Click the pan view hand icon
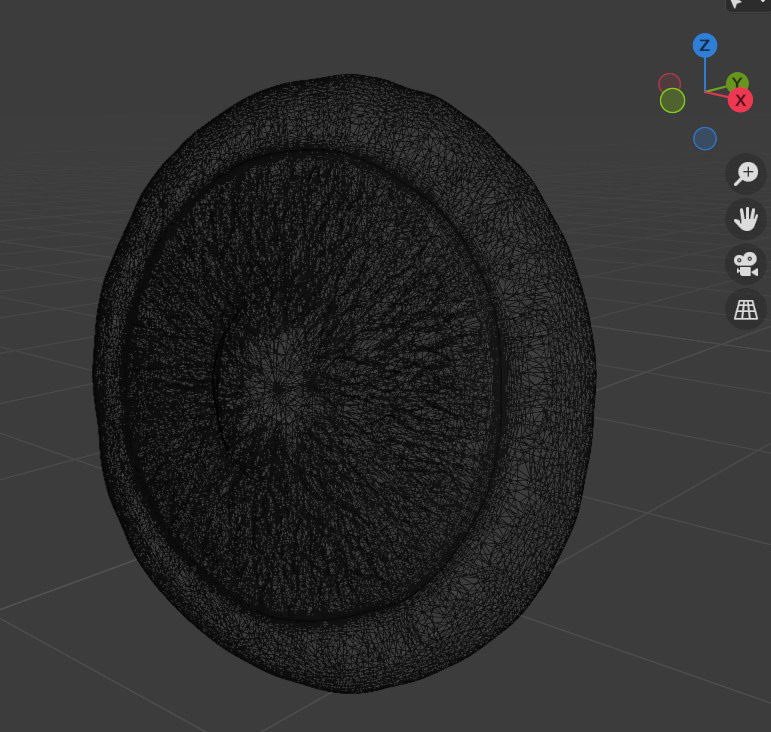 pyautogui.click(x=745, y=219)
